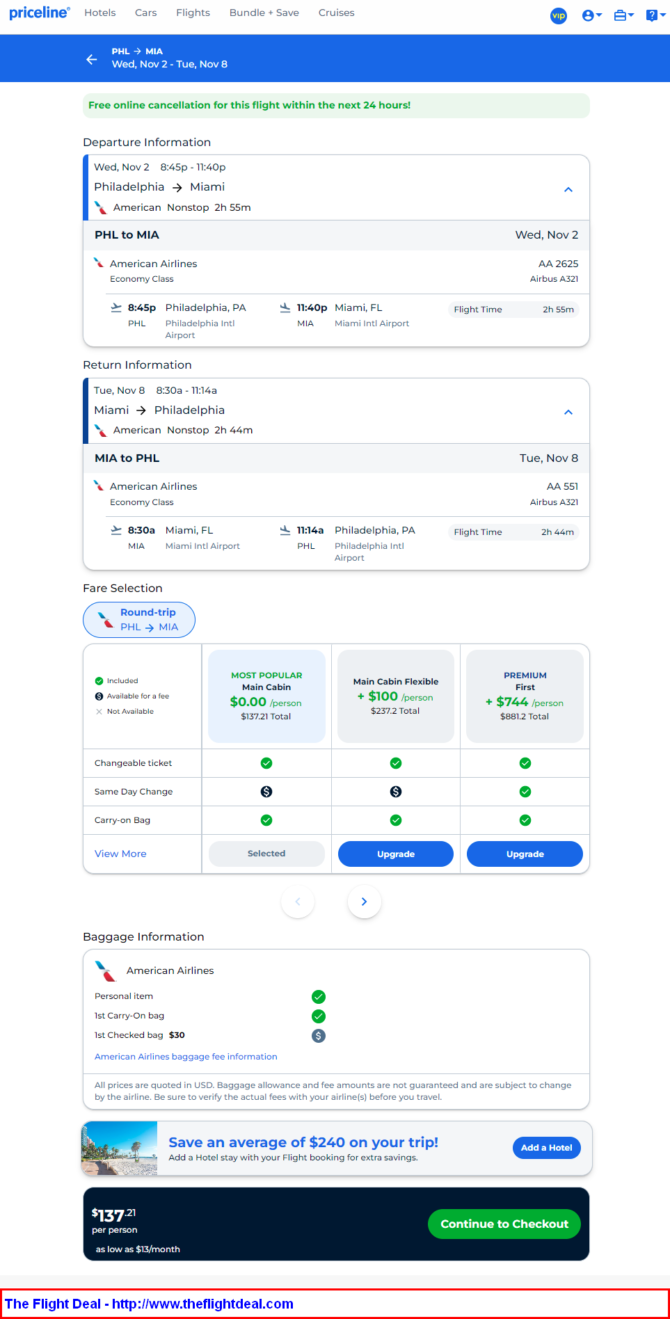670x1319 pixels.
Task: Click Add a Hotel button
Action: click(x=547, y=1148)
